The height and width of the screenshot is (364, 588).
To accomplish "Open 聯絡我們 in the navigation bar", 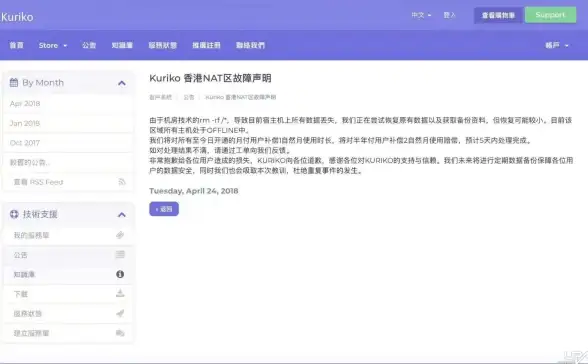I will 250,45.
